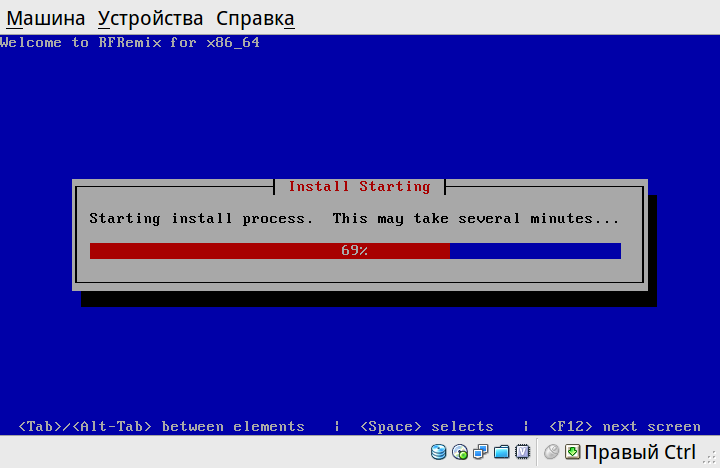This screenshot has height=468, width=720.
Task: Click the red 69% install progress bar
Action: click(355, 251)
